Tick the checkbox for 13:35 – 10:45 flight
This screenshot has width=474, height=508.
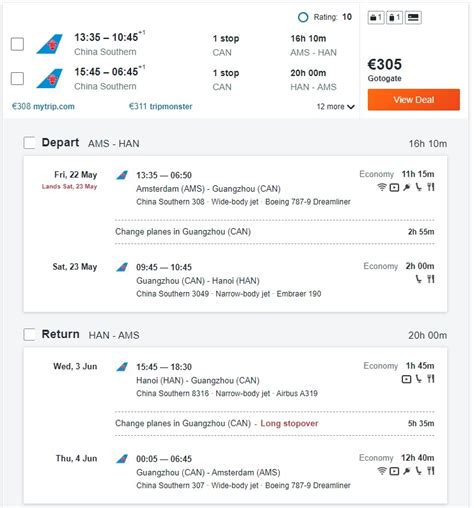click(17, 44)
